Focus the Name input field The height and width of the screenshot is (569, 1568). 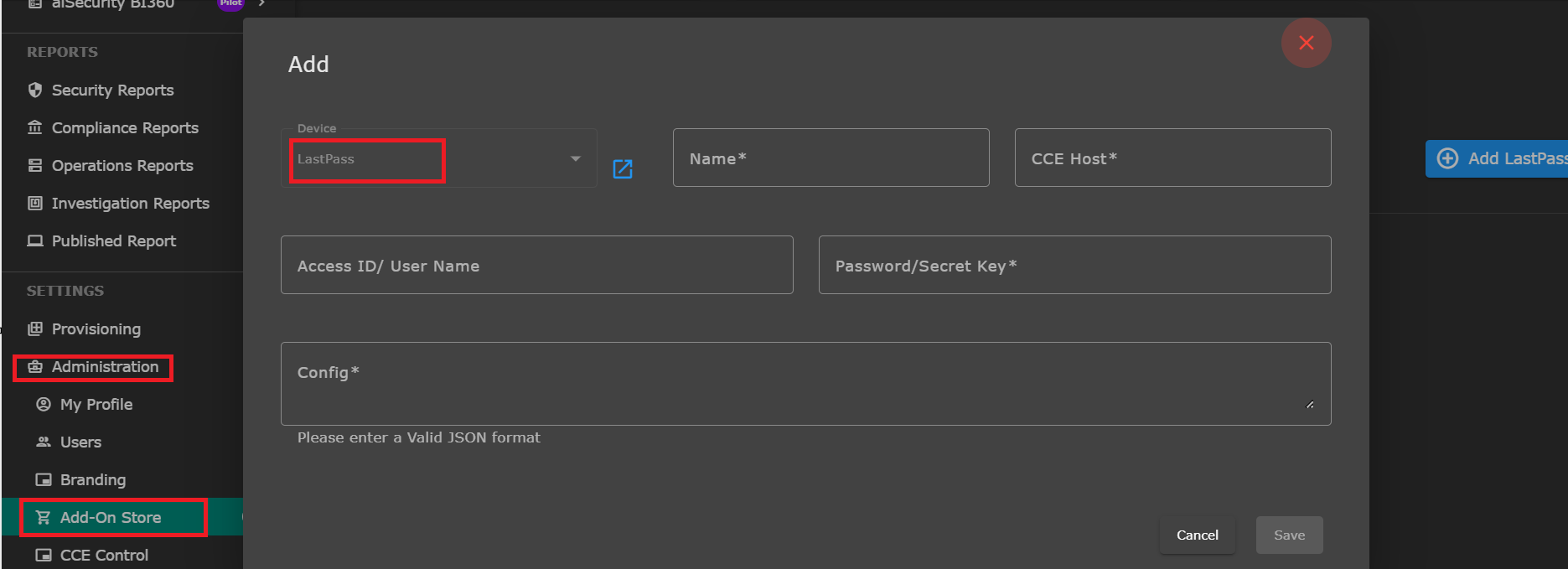click(x=831, y=158)
